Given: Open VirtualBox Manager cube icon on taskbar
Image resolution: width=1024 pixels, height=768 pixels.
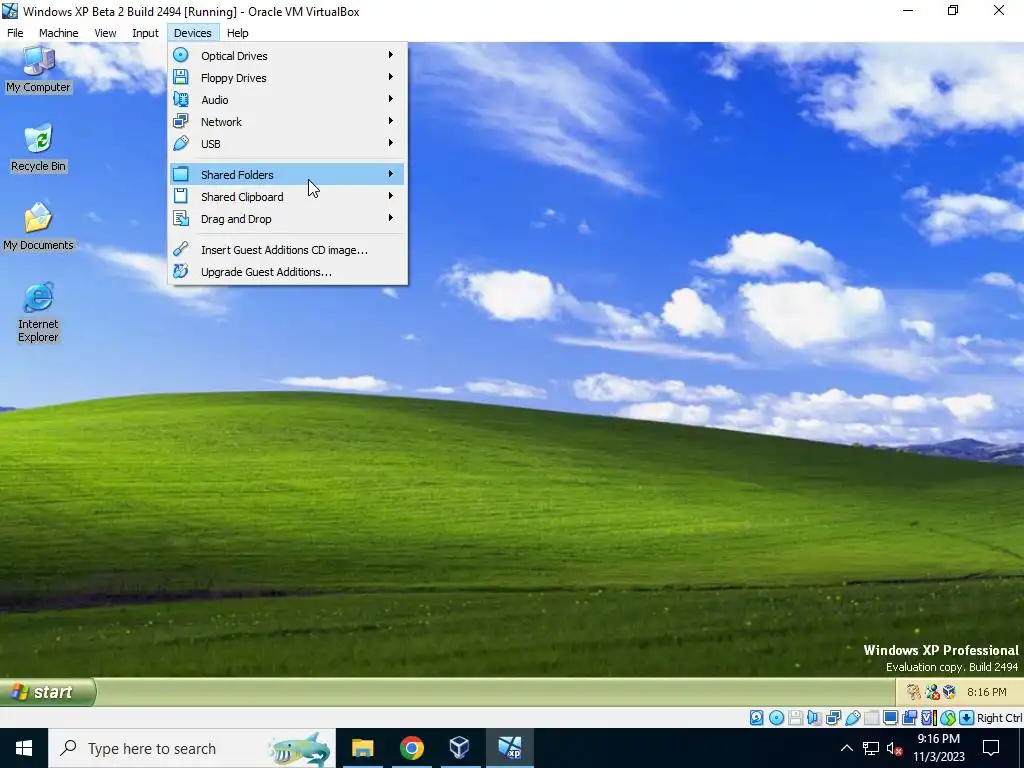Looking at the screenshot, I should (460, 748).
